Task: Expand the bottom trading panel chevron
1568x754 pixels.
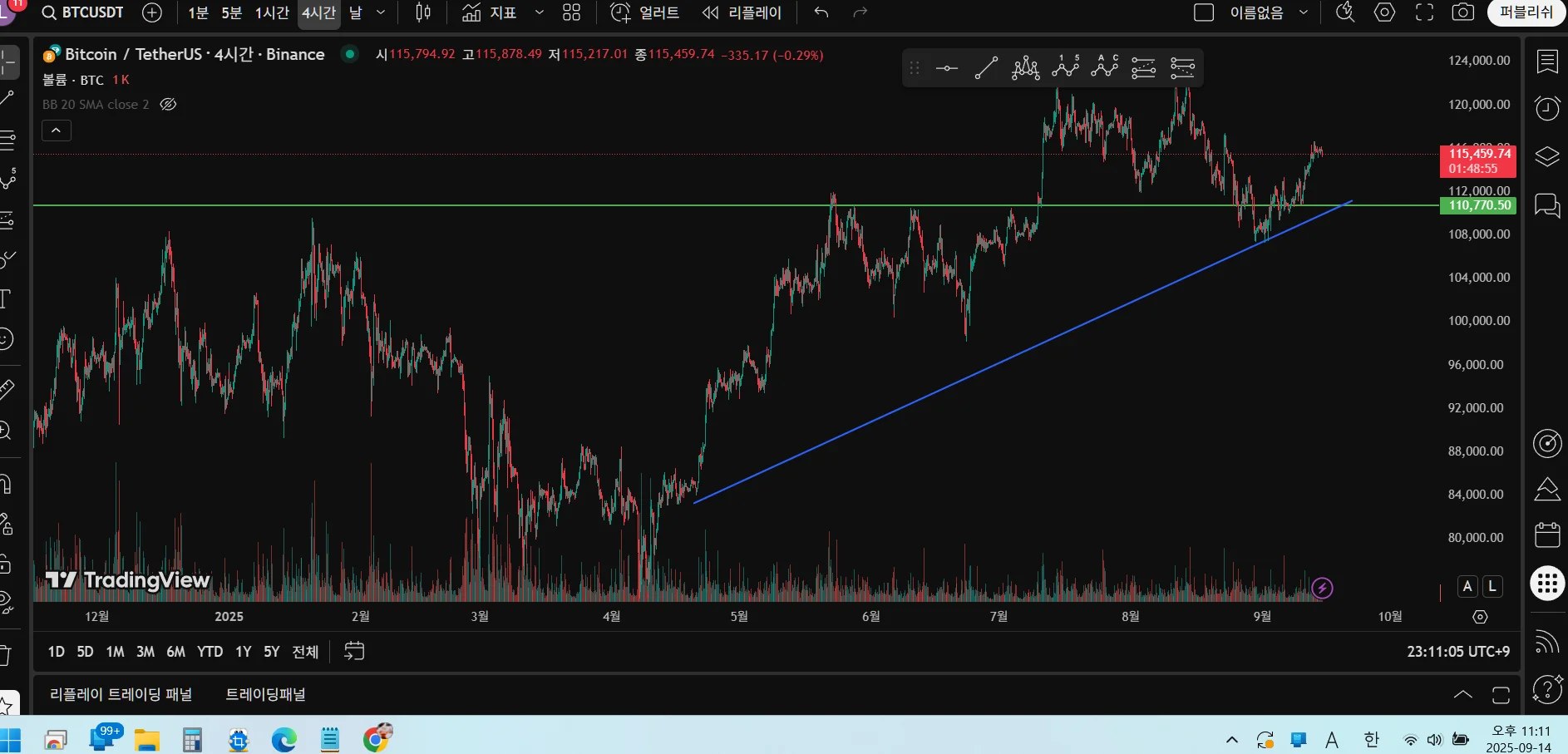Action: [x=1462, y=695]
